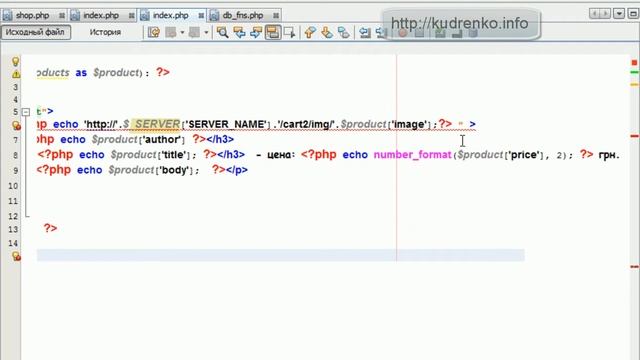Viewport: 640px width, 360px height.
Task: Click line number 10 in gutter
Action: click(13, 186)
